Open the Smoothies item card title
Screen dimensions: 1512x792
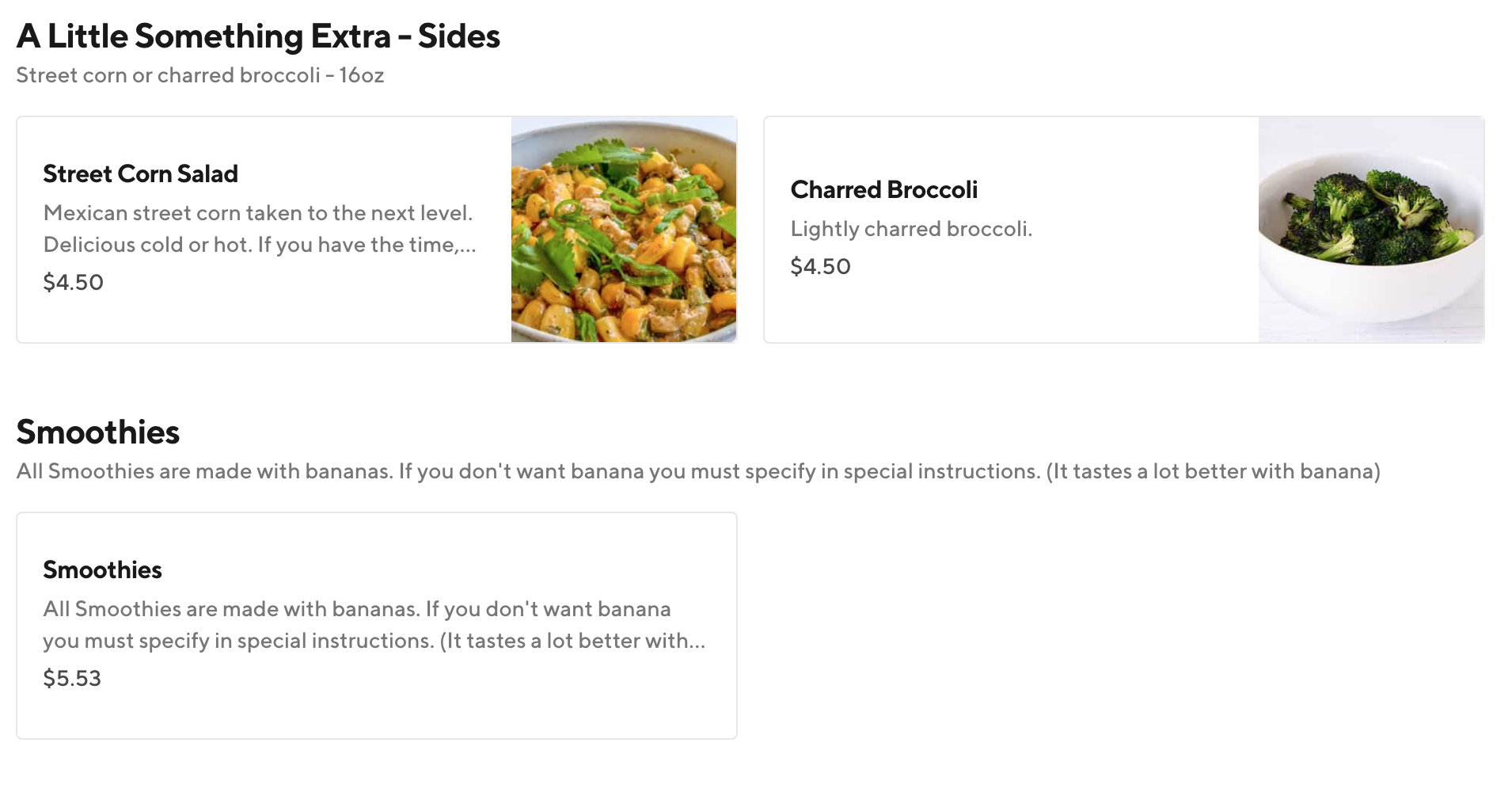click(102, 569)
